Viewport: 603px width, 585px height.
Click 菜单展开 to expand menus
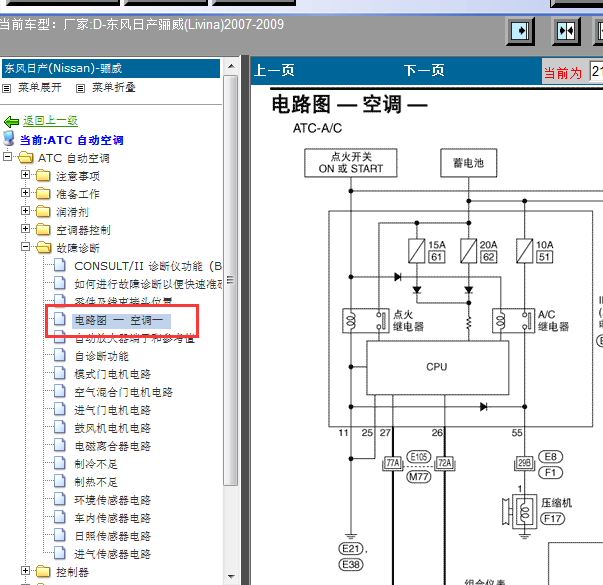click(40, 88)
